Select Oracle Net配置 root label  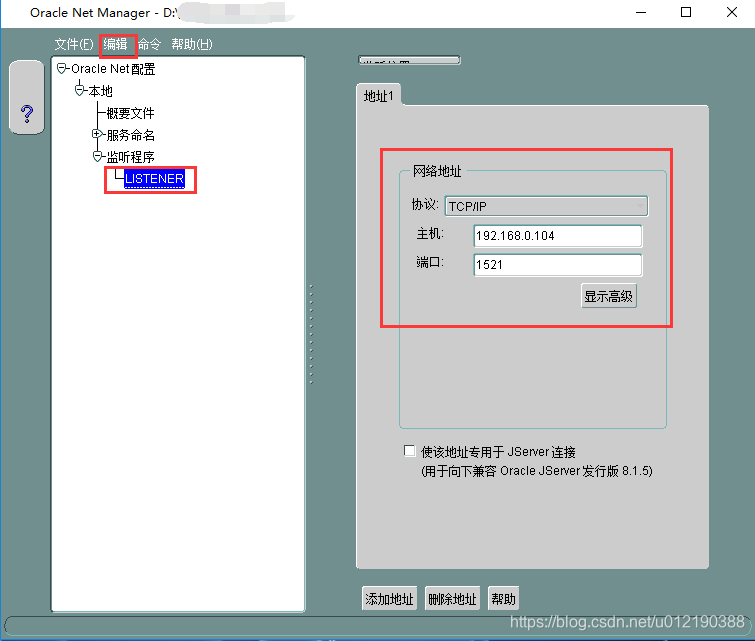[x=113, y=69]
